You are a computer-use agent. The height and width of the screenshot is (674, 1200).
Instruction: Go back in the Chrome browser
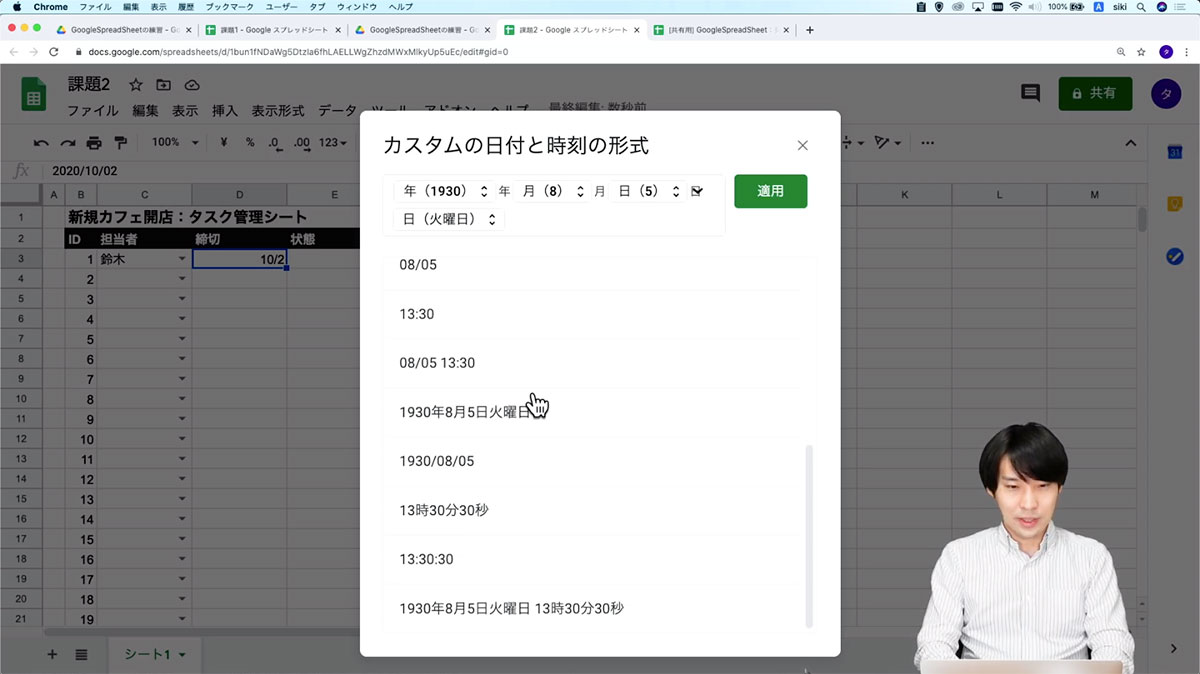click(14, 51)
